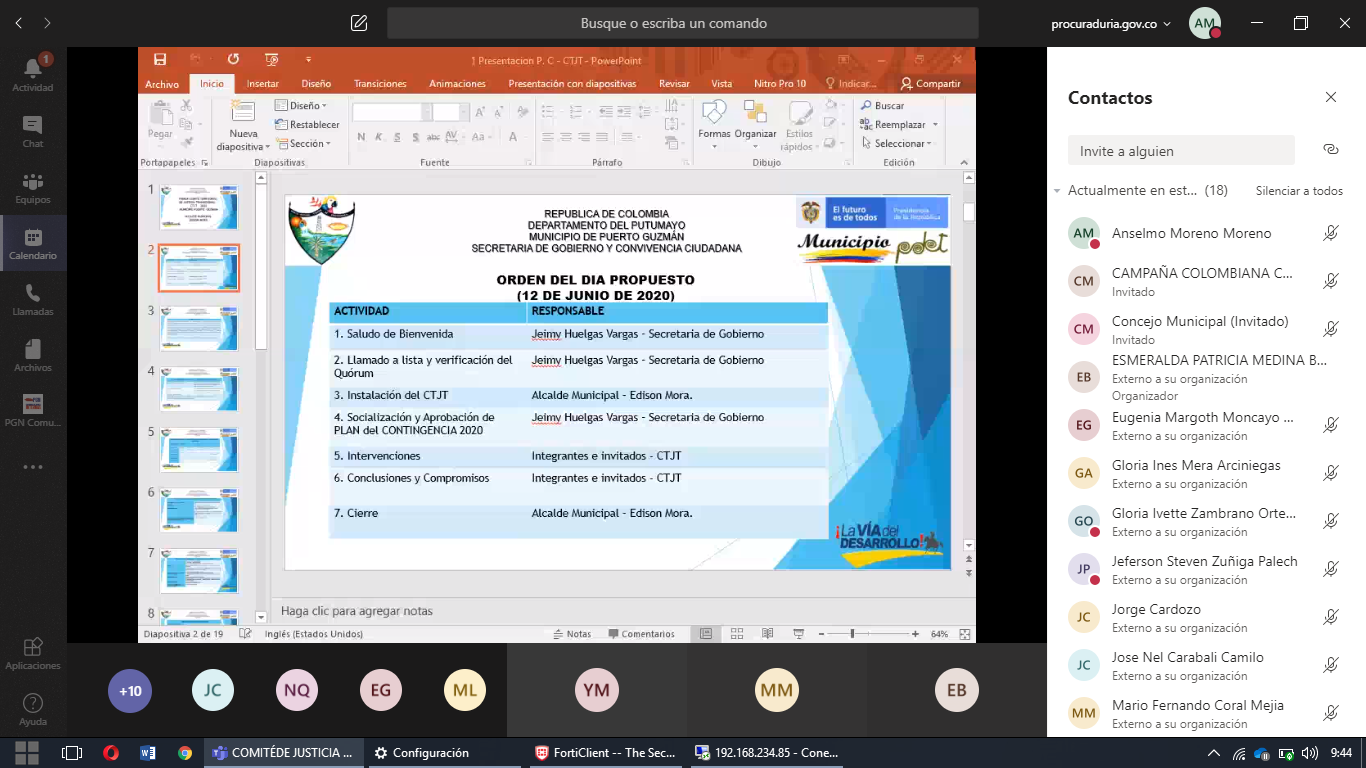Click Silenciar a todos
The image size is (1366, 768).
(1299, 191)
